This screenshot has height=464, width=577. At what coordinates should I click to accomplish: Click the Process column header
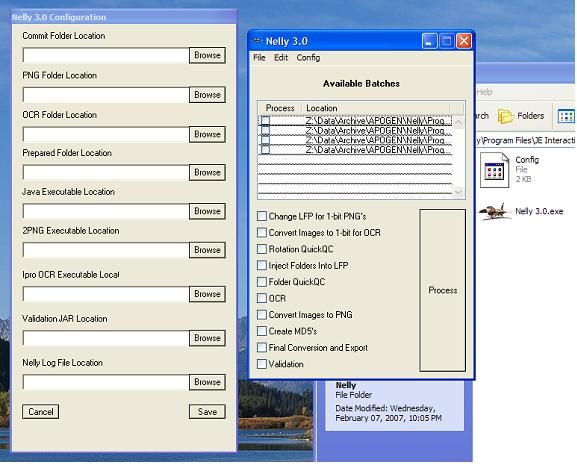(x=280, y=108)
